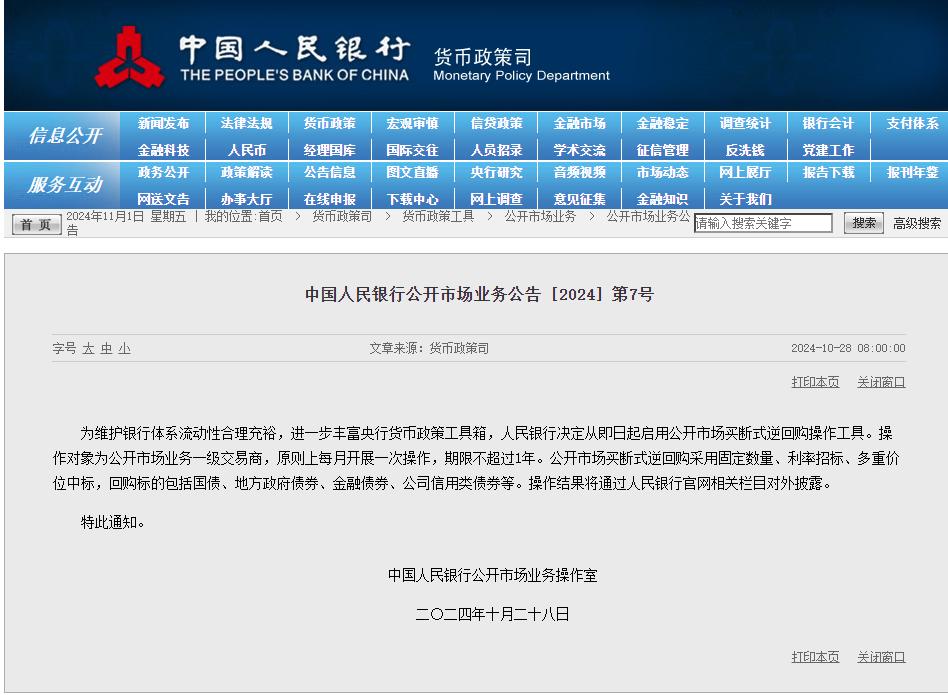
Task: Open the 货币政策 menu
Action: [329, 124]
